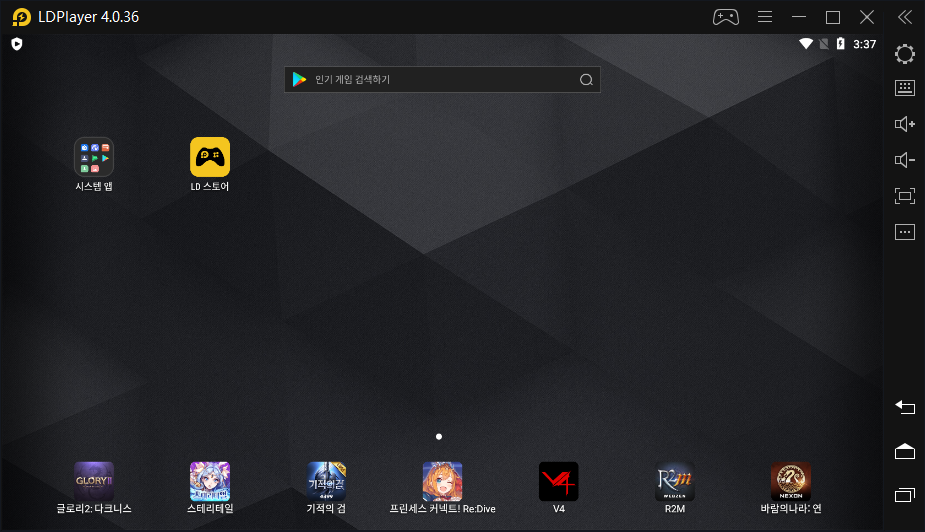Click the Google Play search field
The height and width of the screenshot is (532, 925).
click(x=442, y=80)
